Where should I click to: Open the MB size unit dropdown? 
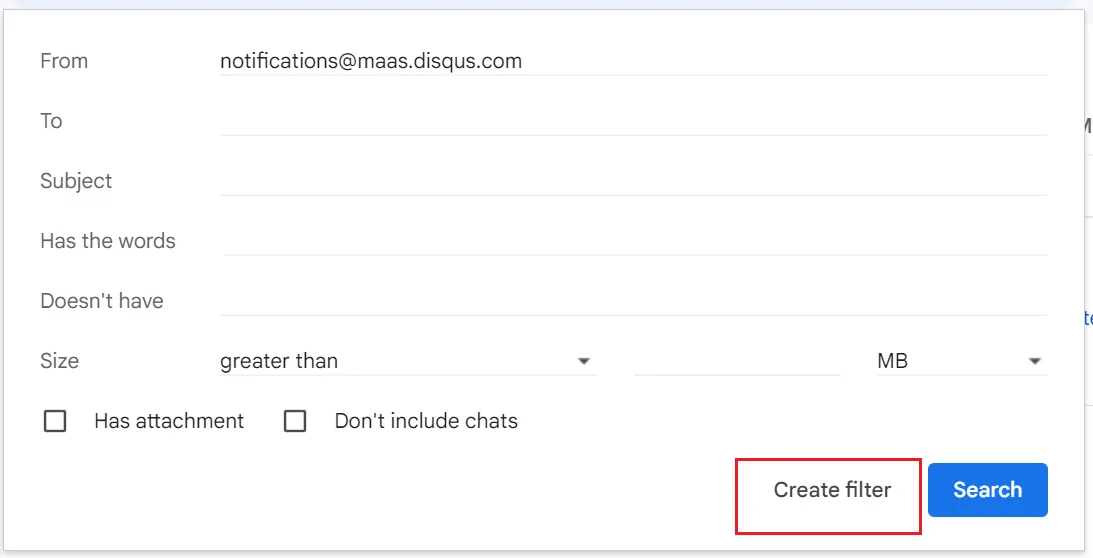coord(962,361)
